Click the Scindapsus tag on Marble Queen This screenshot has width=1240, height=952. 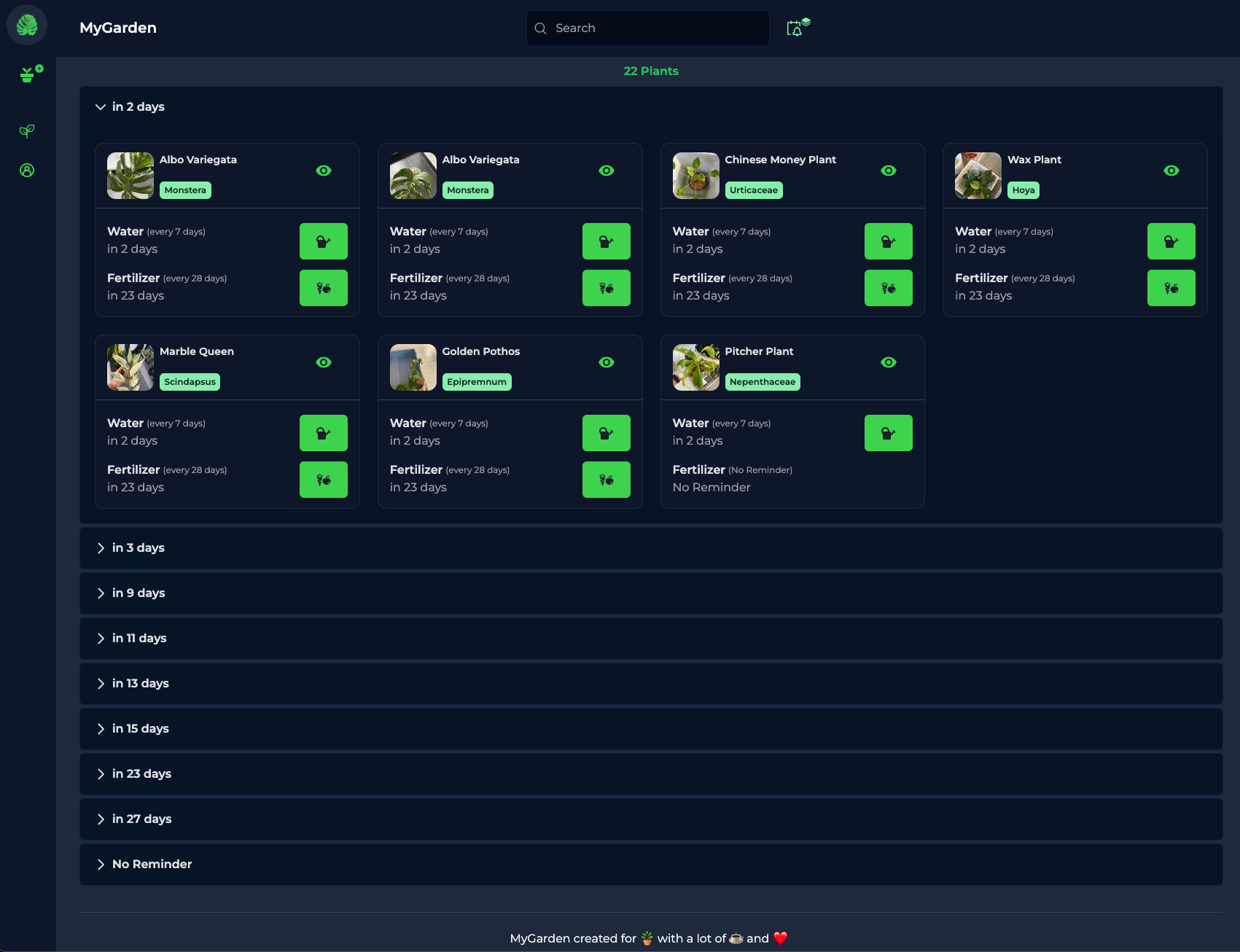coord(190,382)
